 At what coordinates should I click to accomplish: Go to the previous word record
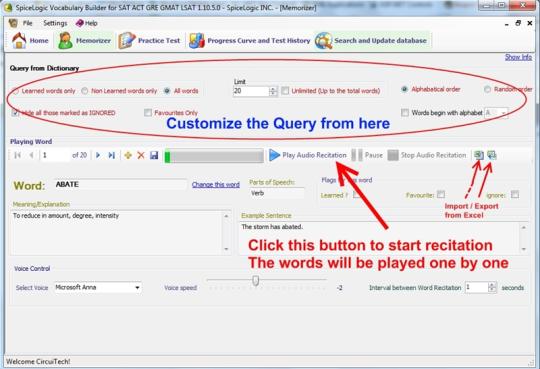31,155
